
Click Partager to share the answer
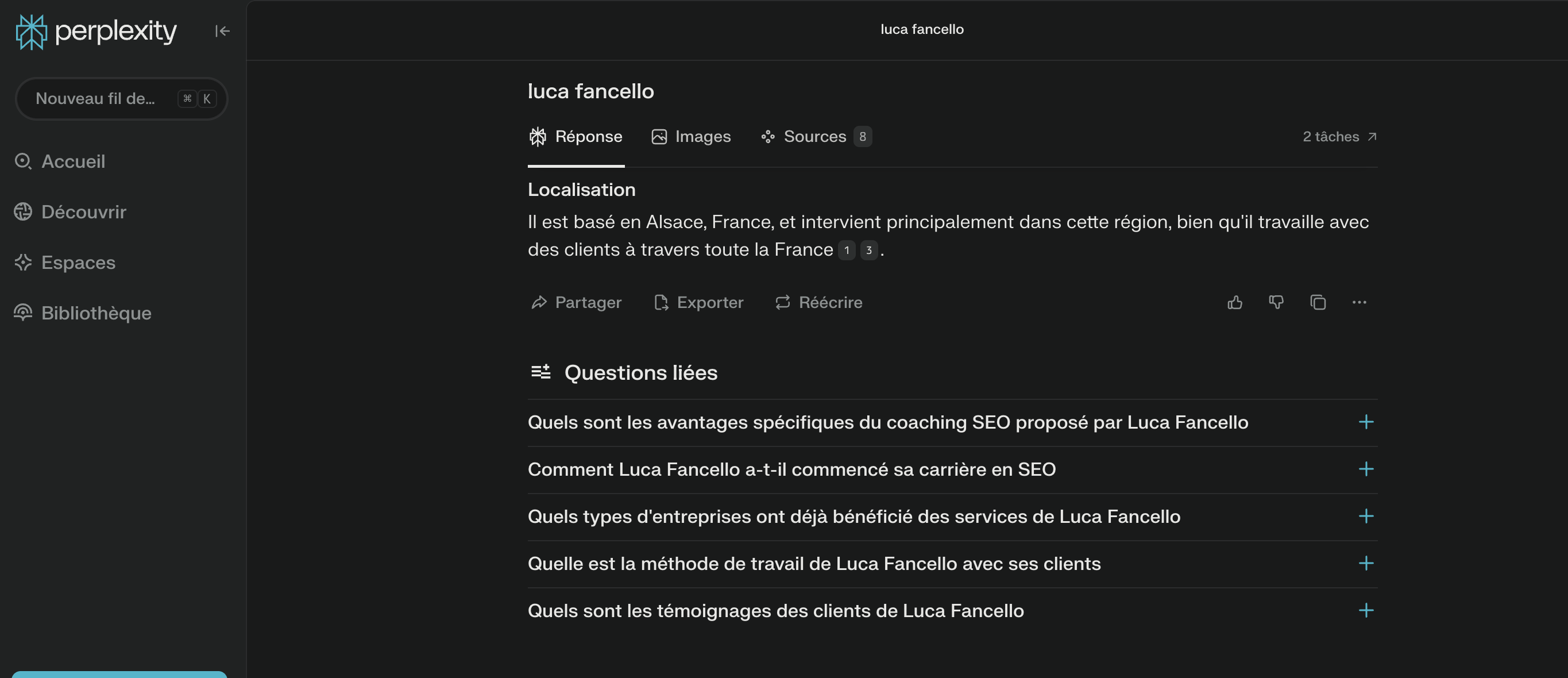[x=576, y=303]
